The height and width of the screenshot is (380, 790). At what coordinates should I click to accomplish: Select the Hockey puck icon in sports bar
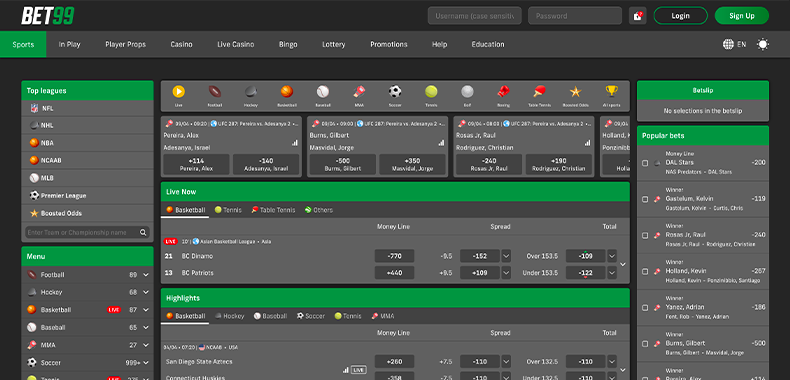tap(250, 92)
